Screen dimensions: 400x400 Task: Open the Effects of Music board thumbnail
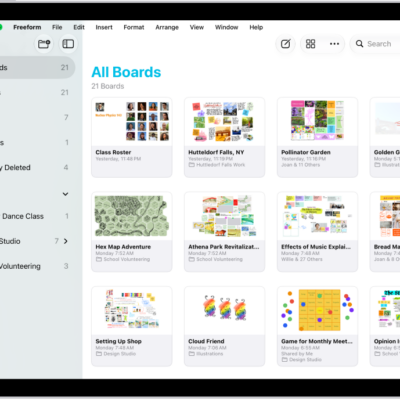[x=317, y=216]
